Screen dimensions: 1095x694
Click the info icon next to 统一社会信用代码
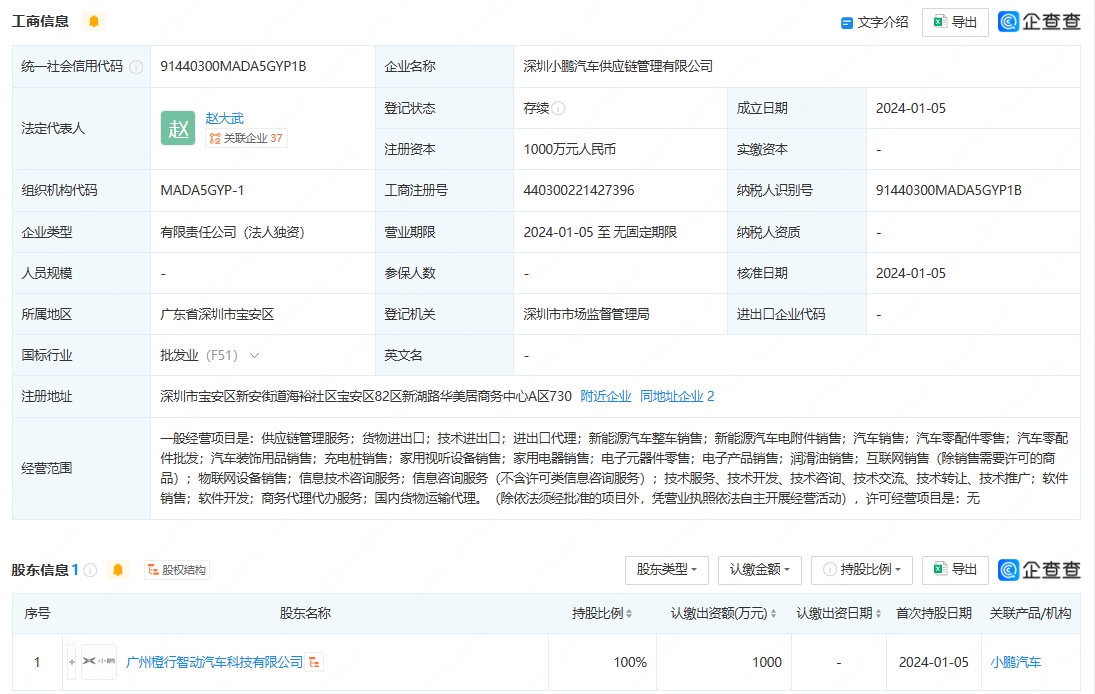click(x=136, y=67)
